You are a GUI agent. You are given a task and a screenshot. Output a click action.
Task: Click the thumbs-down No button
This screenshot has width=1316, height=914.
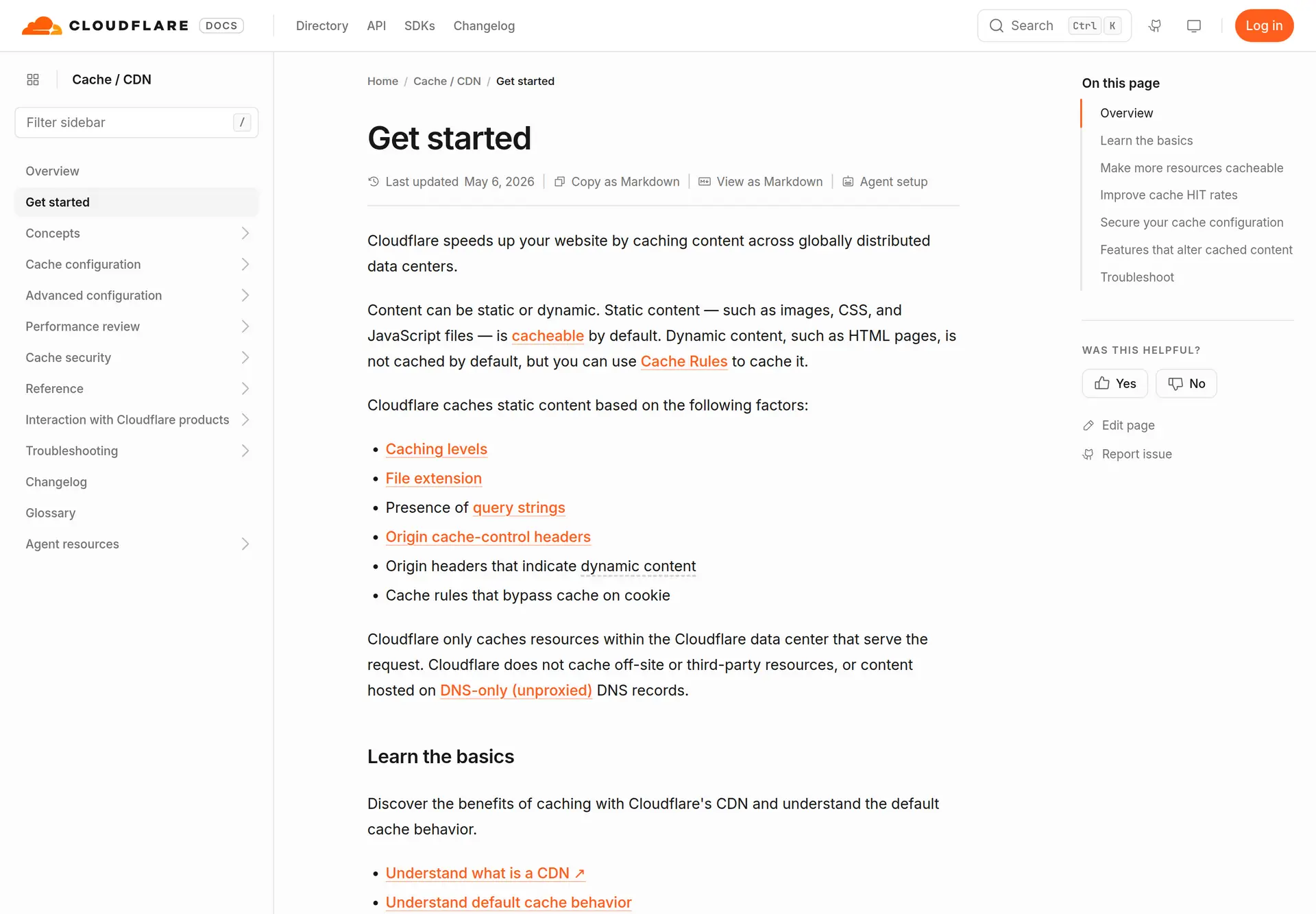[1186, 383]
